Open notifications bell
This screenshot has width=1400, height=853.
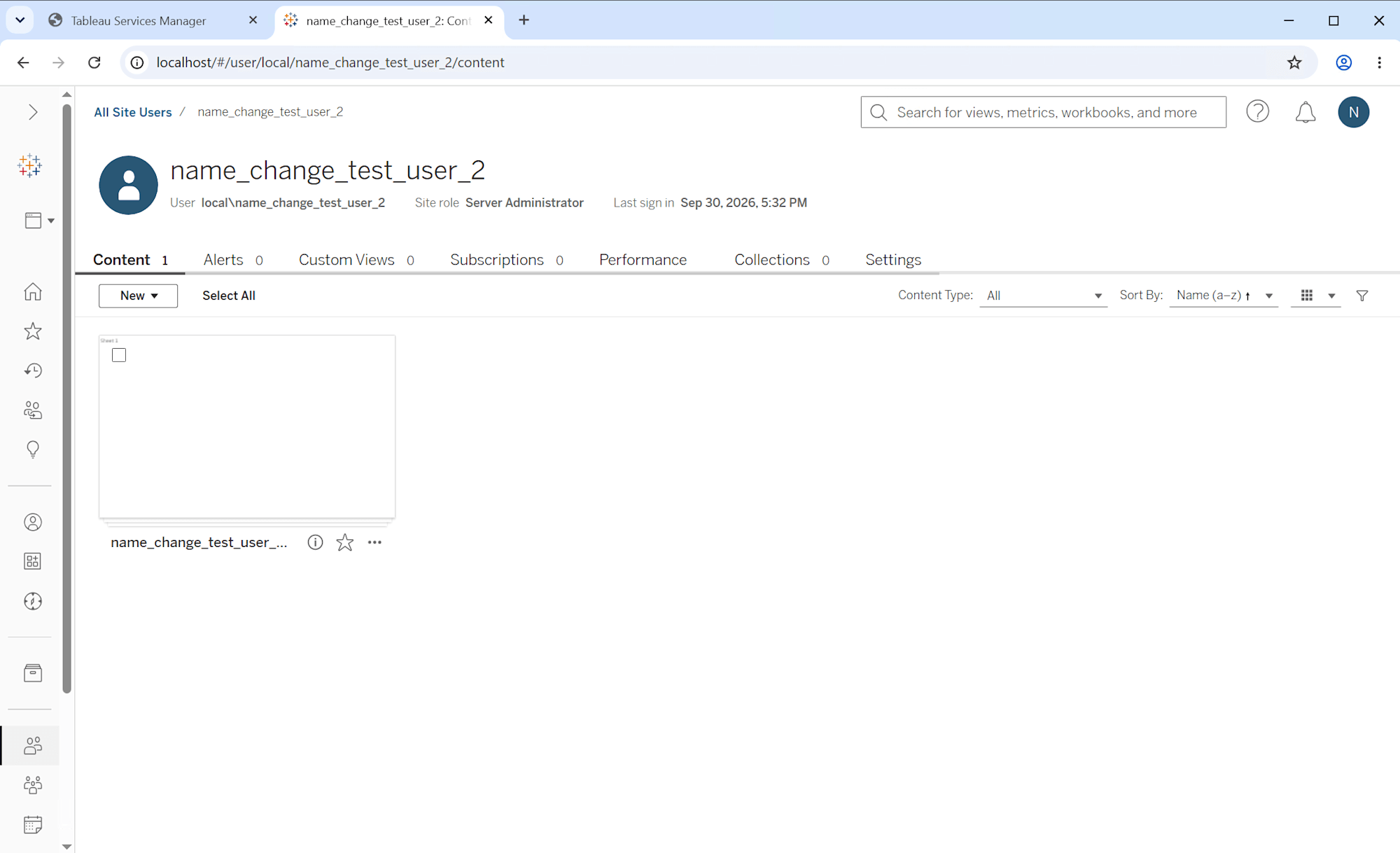pyautogui.click(x=1305, y=112)
